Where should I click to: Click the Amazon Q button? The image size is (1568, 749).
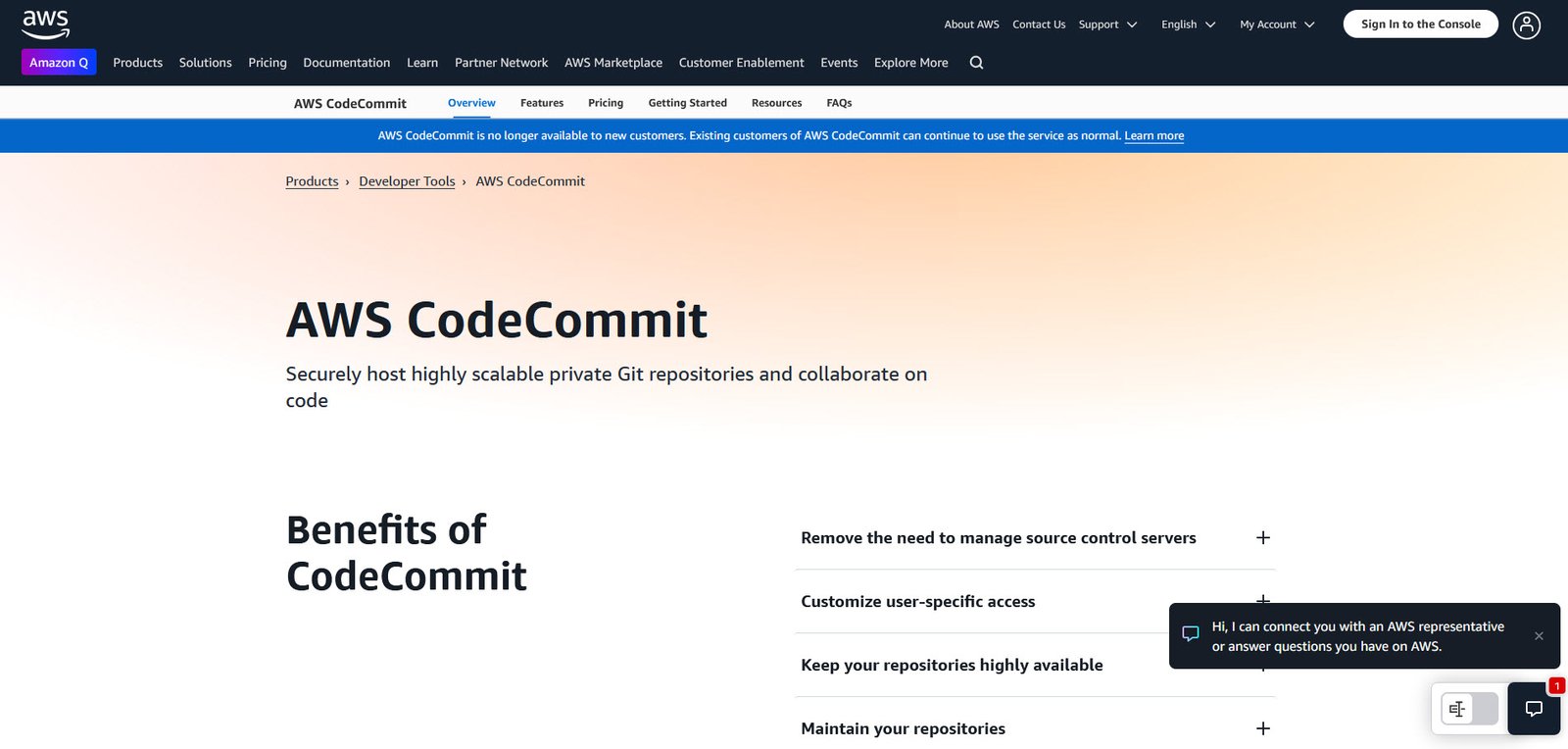point(59,63)
